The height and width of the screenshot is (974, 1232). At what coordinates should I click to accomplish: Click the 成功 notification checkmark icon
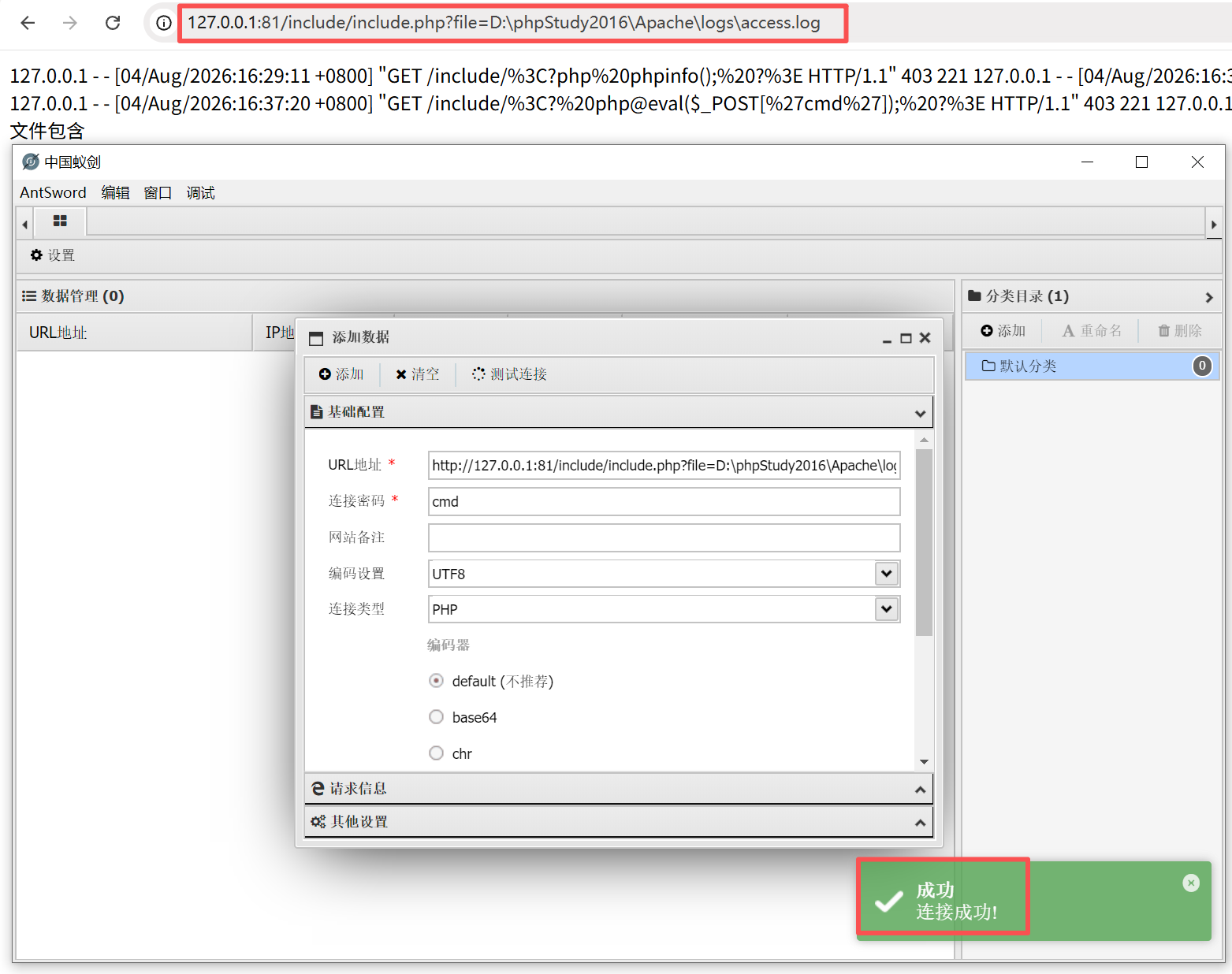888,901
